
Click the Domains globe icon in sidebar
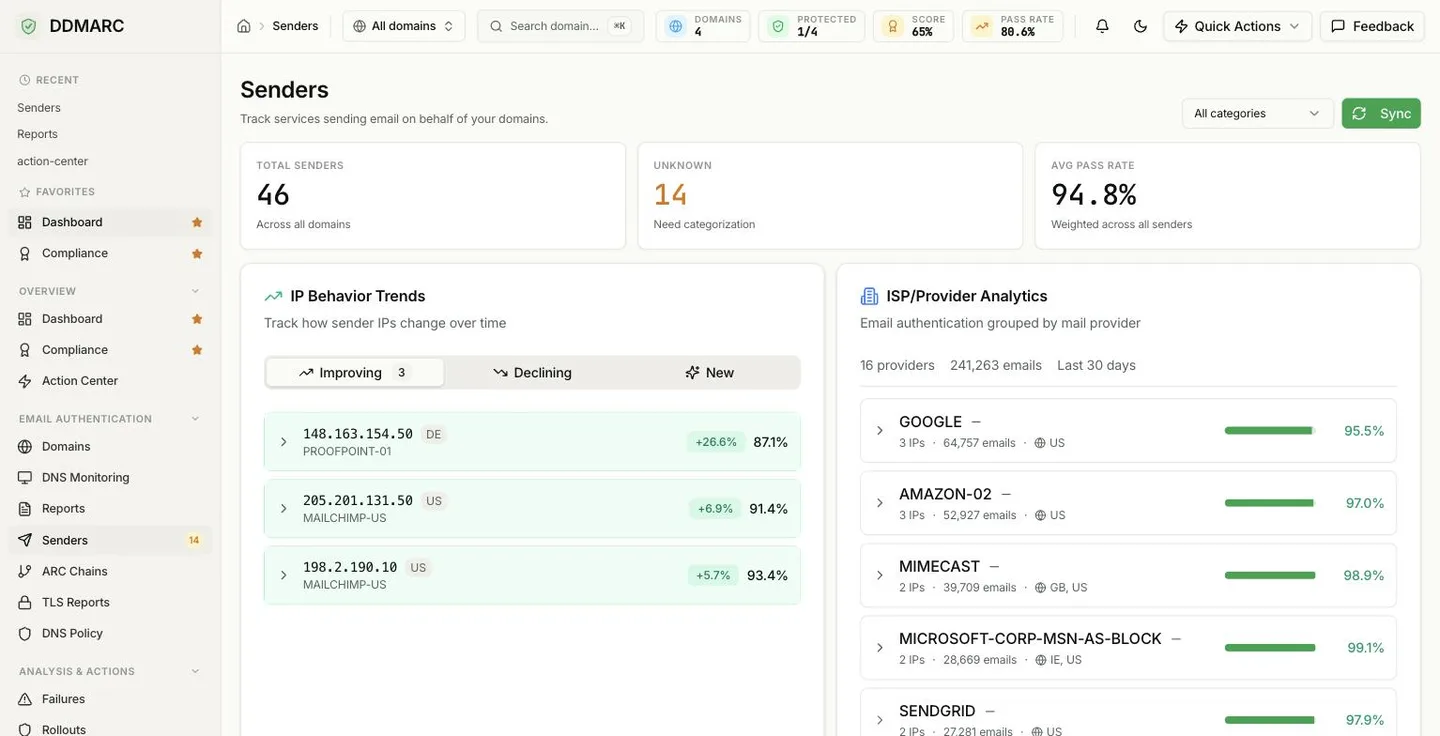pyautogui.click(x=25, y=447)
